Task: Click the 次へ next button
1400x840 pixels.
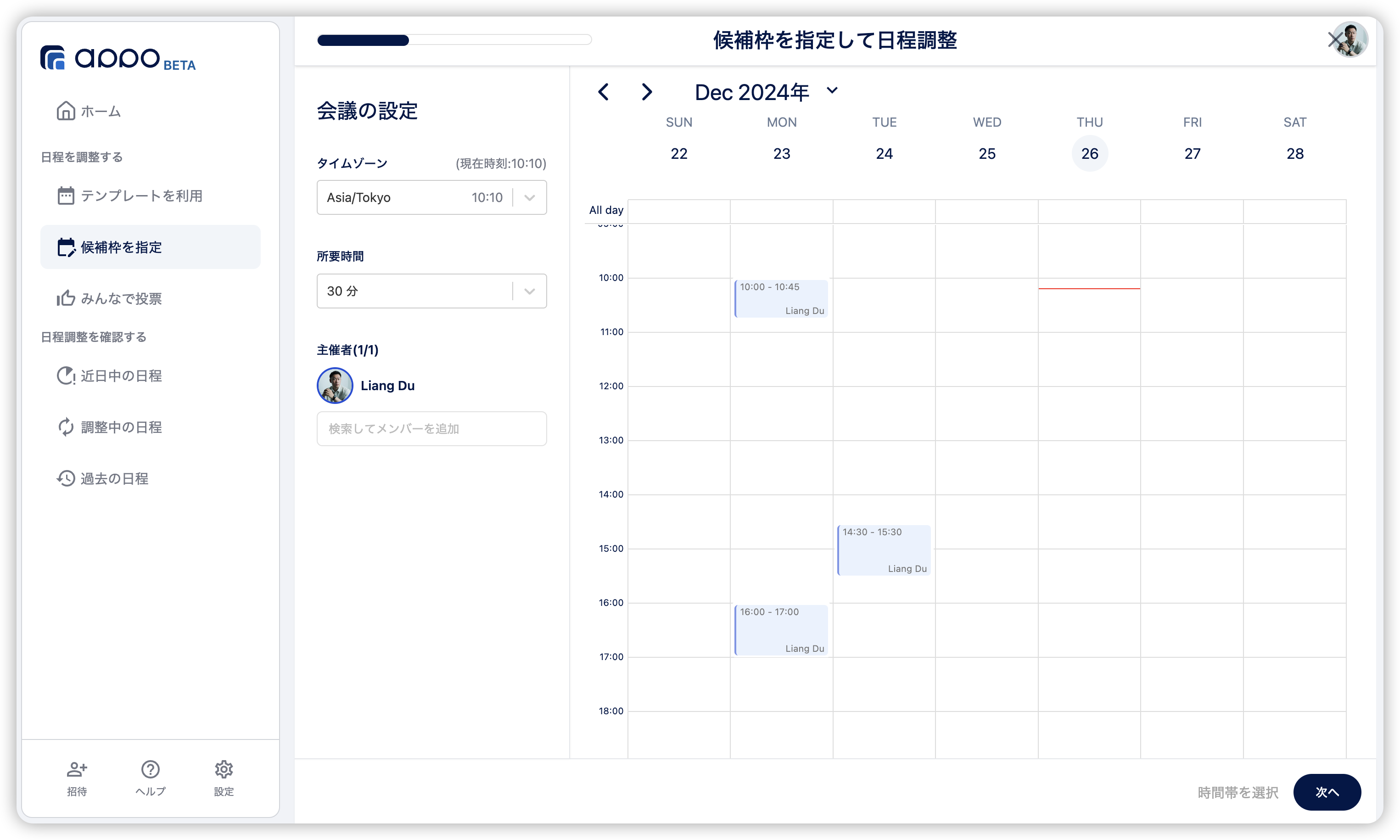Action: 1327,792
